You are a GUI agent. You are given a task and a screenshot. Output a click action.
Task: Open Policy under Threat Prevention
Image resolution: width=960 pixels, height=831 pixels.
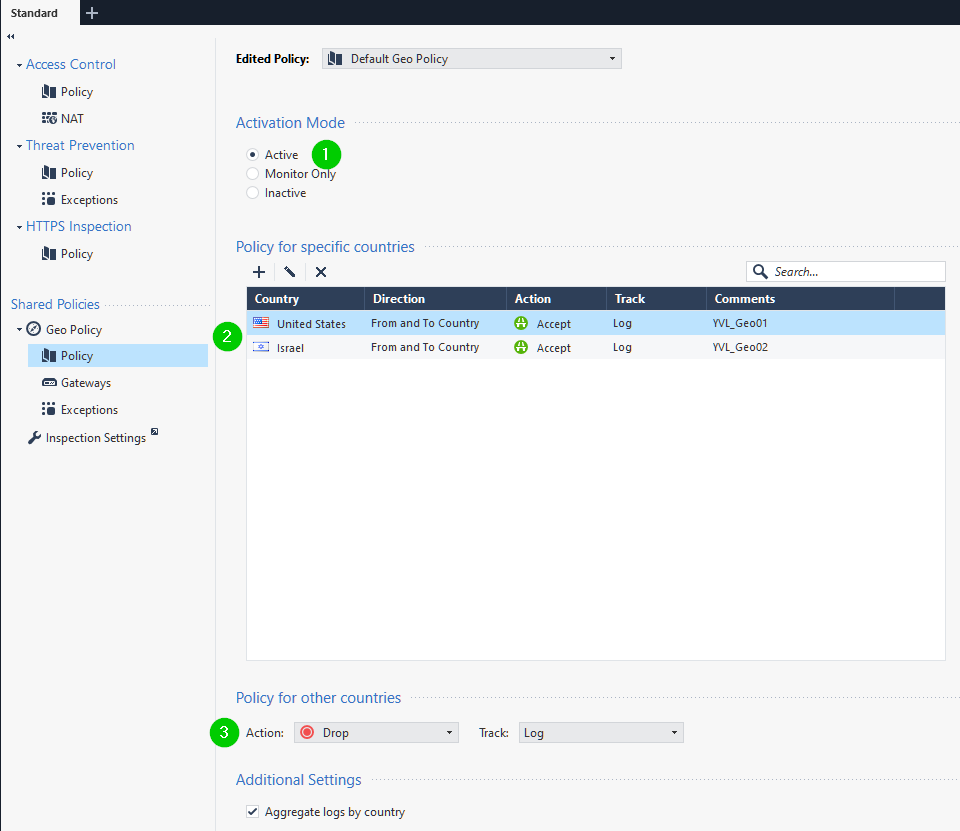[x=77, y=173]
